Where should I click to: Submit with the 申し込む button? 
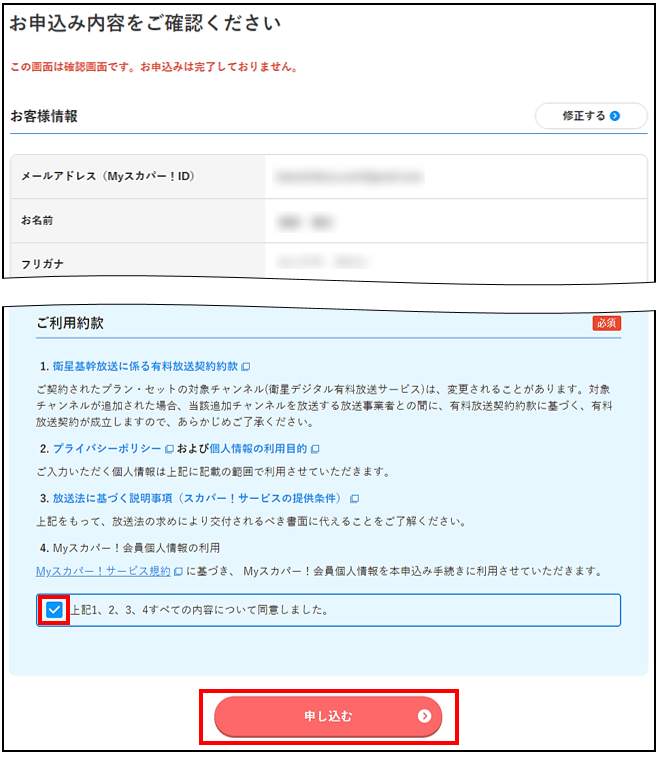click(x=328, y=716)
